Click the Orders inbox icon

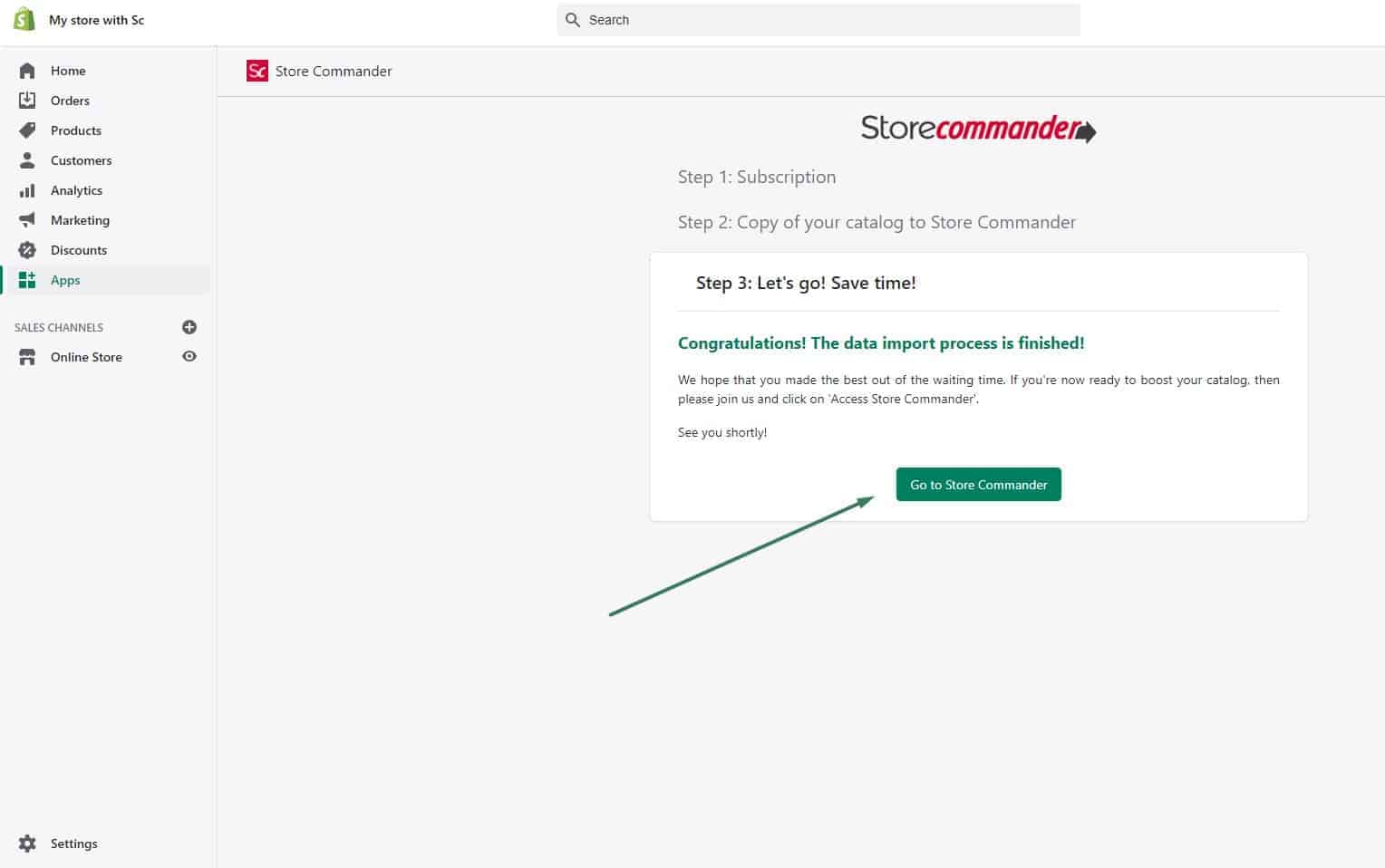[x=27, y=101]
